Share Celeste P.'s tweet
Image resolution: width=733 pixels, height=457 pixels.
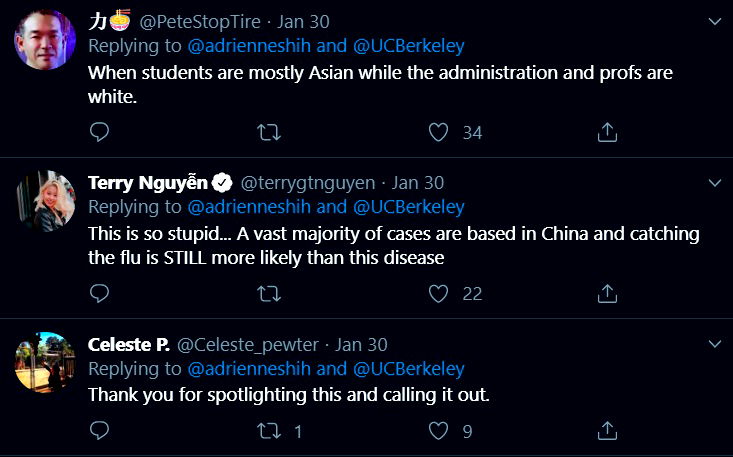[x=607, y=431]
